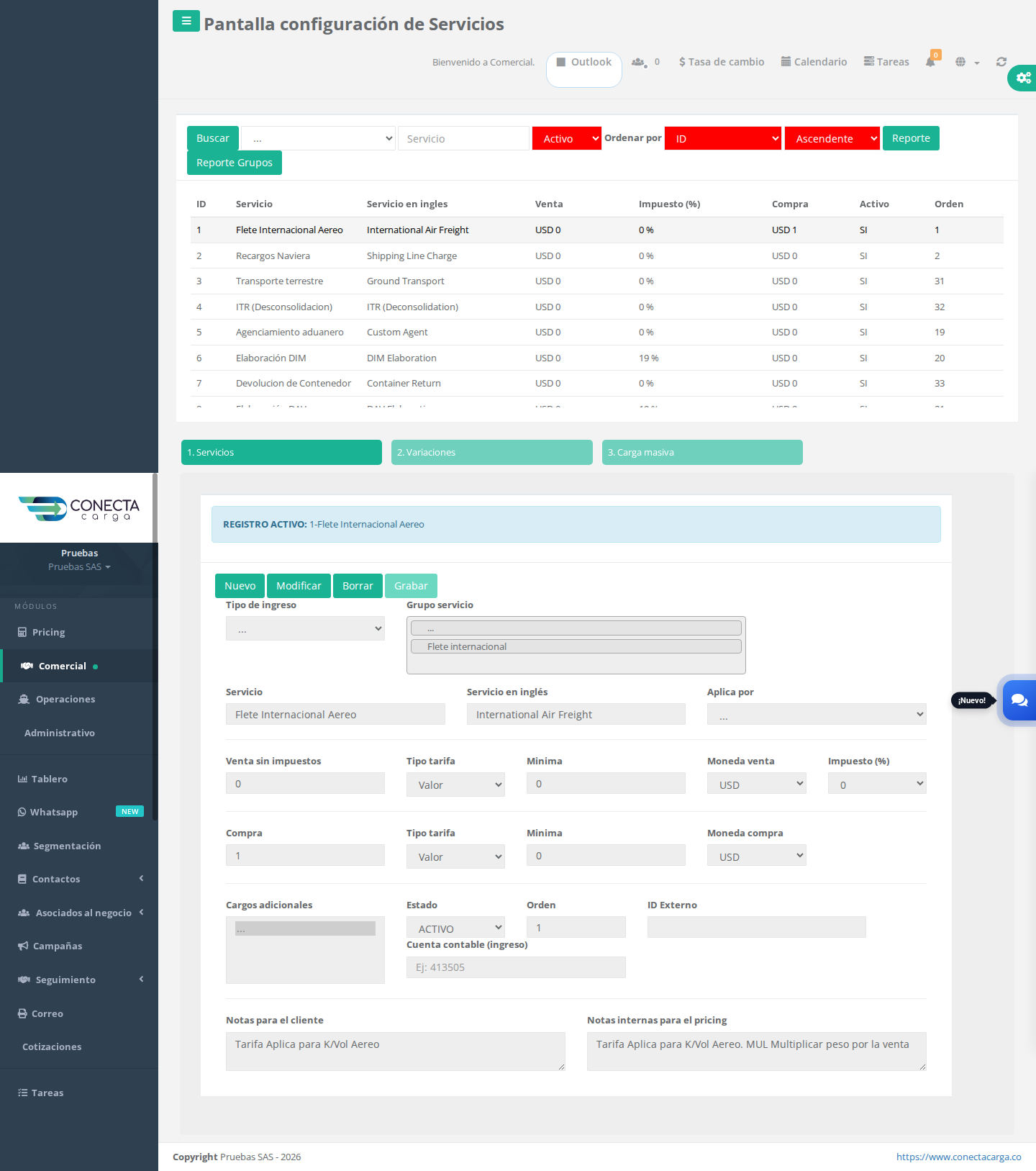Select Flete internacional in Grupo servicio list
The image size is (1036, 1171).
pos(576,646)
